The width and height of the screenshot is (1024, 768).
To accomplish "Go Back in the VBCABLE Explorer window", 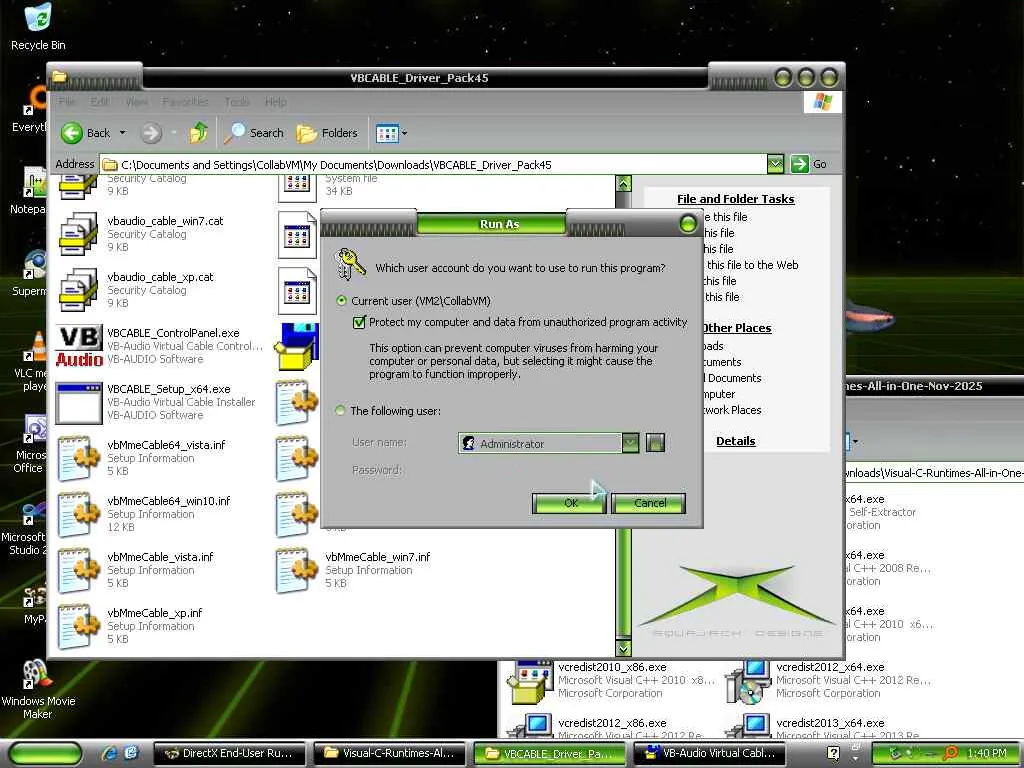I will [86, 133].
